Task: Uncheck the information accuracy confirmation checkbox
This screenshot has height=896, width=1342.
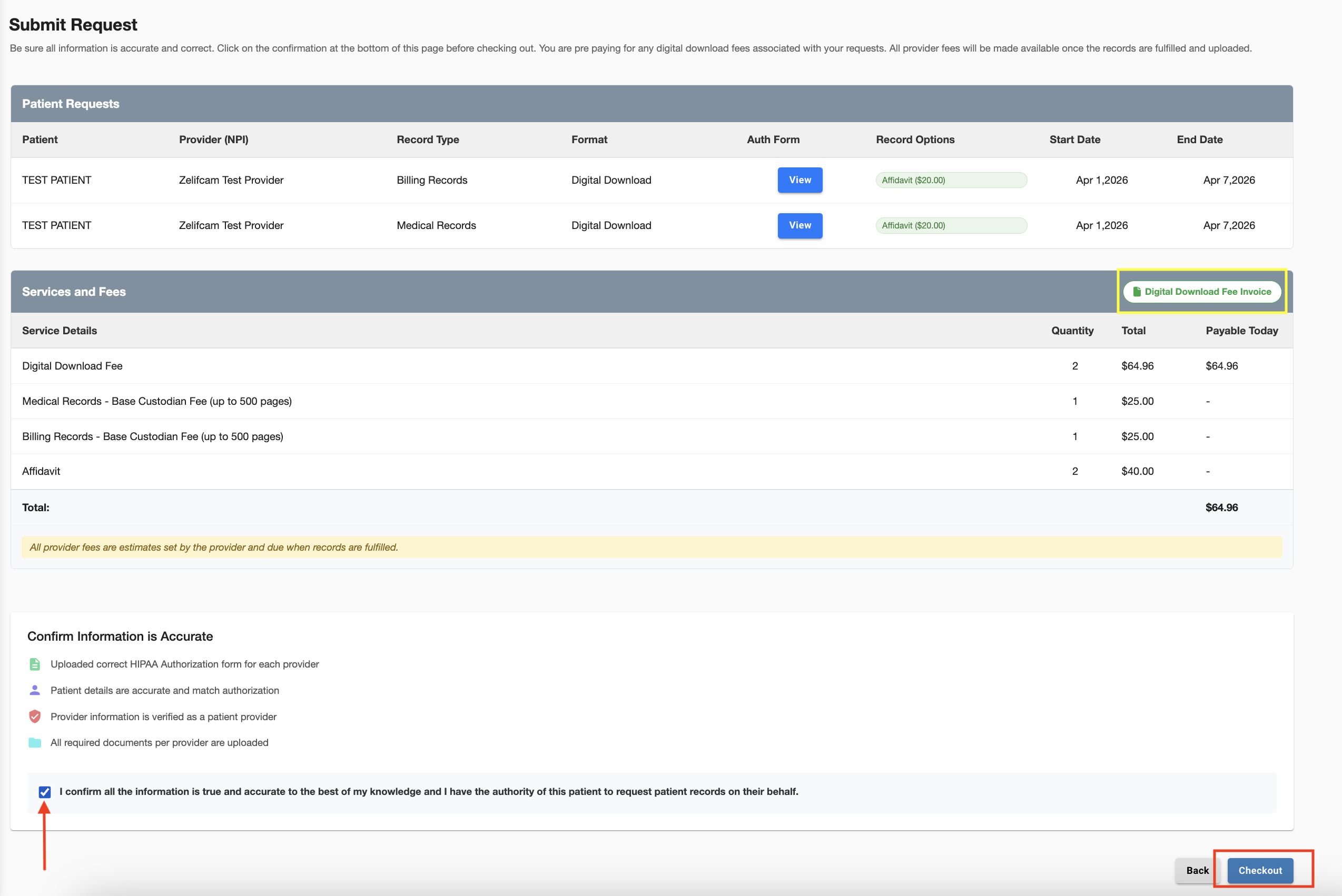Action: pyautogui.click(x=45, y=791)
